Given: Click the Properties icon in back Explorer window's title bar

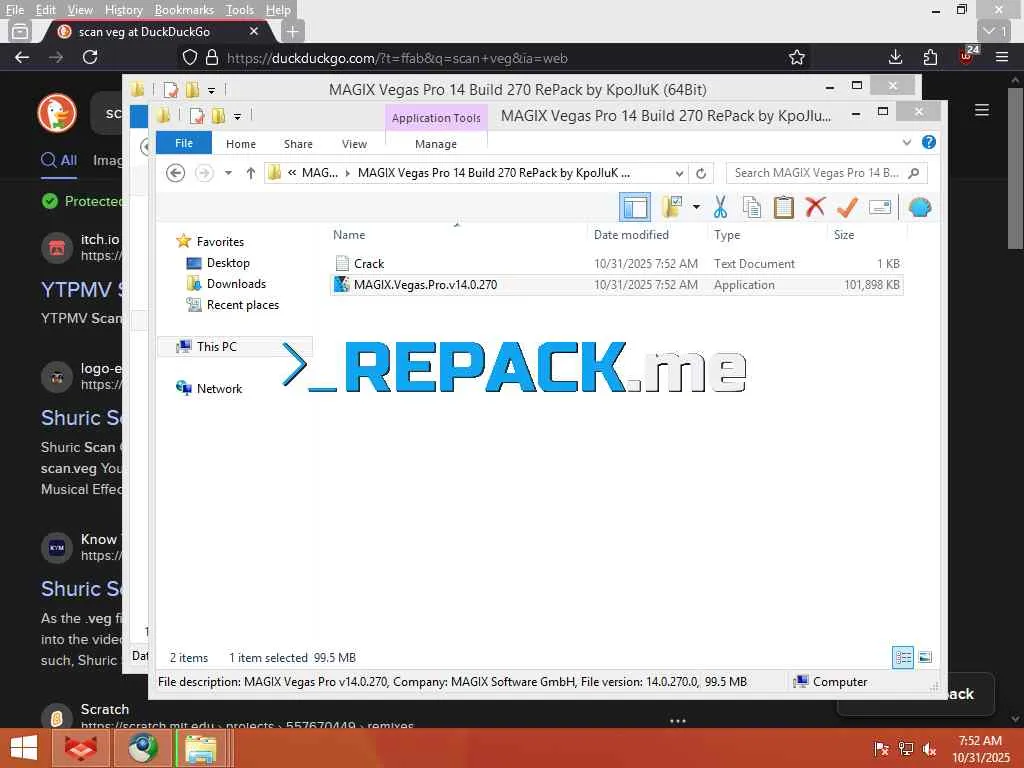Looking at the screenshot, I should tap(170, 89).
